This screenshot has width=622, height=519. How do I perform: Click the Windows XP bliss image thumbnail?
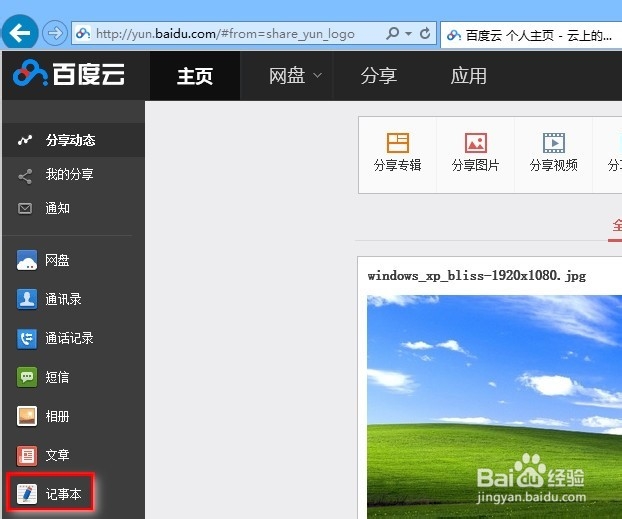pos(494,407)
